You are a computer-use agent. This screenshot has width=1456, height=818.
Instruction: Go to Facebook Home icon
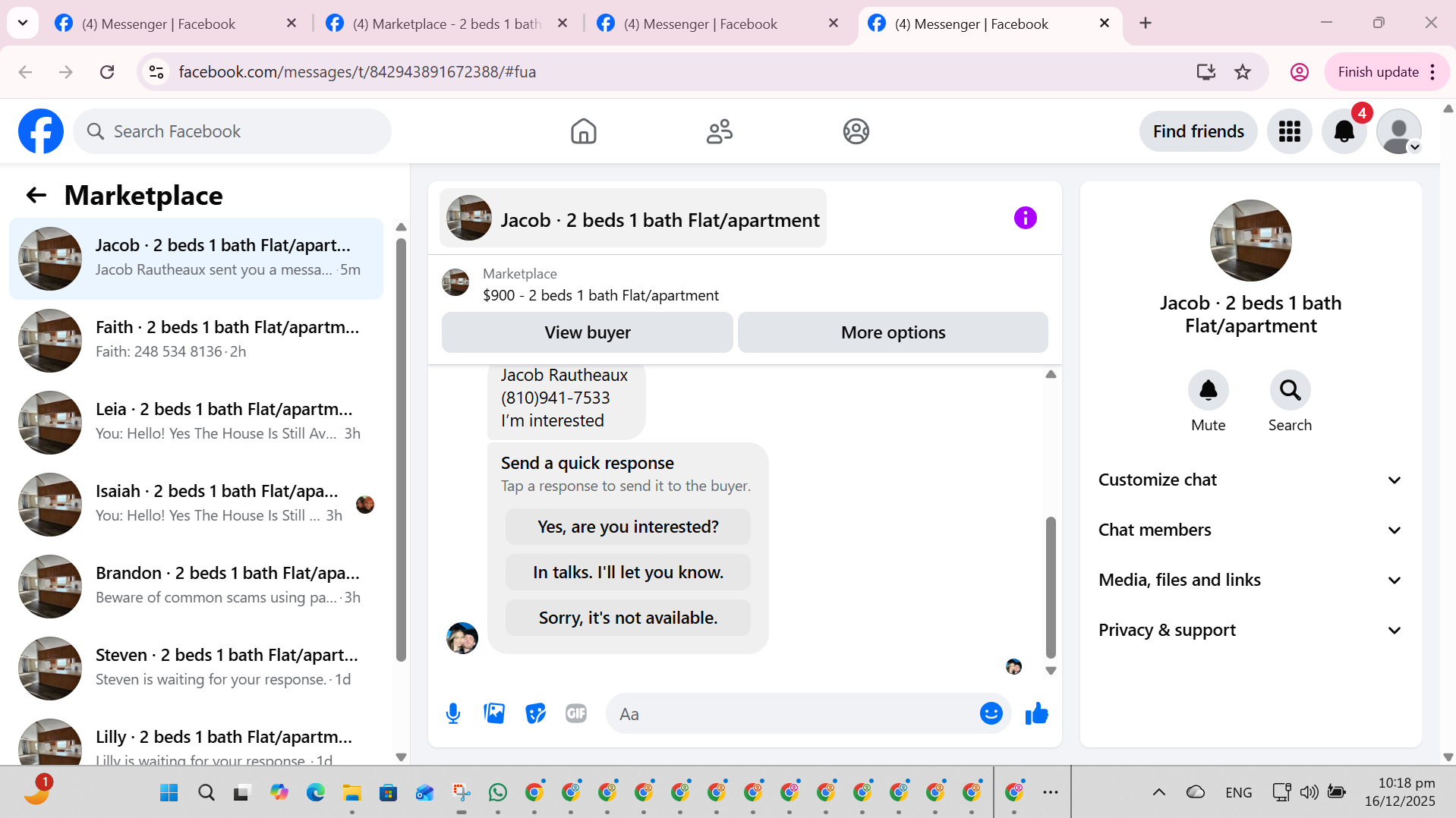pos(584,131)
